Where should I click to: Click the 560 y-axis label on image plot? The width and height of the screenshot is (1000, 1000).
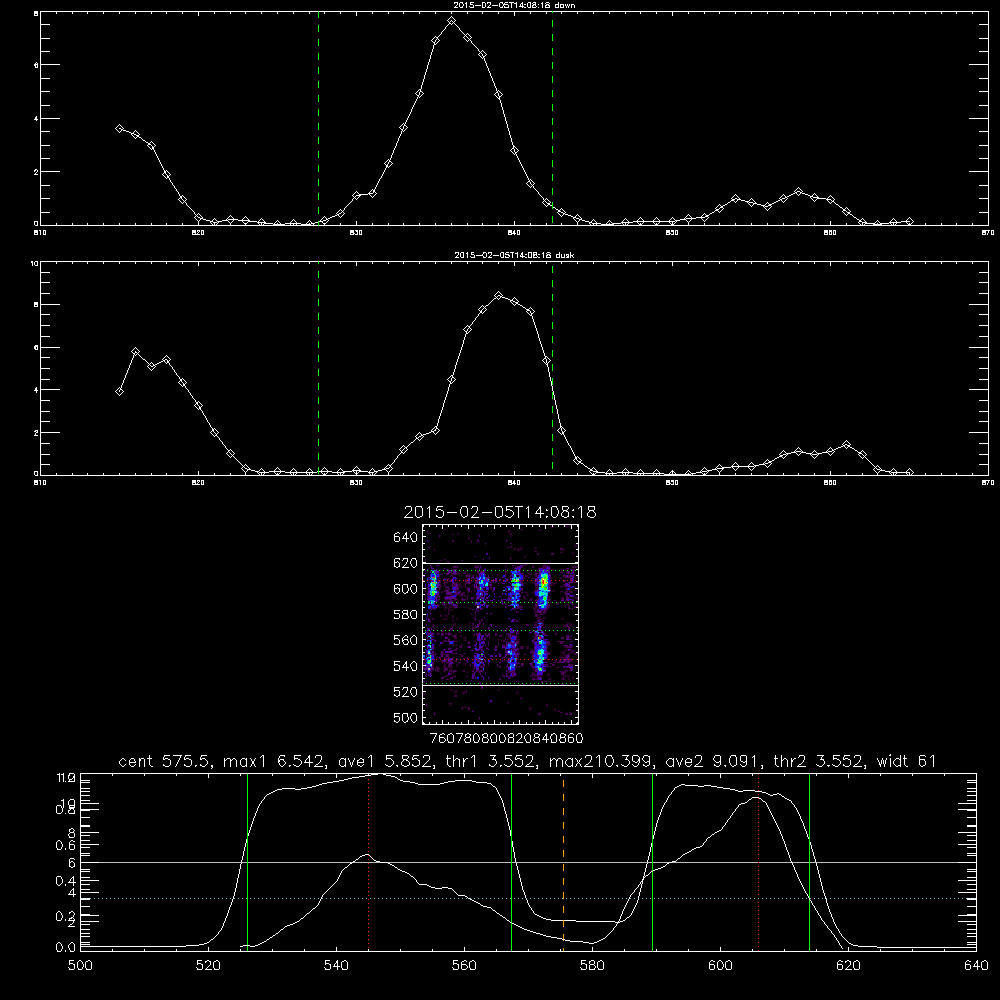pyautogui.click(x=406, y=640)
